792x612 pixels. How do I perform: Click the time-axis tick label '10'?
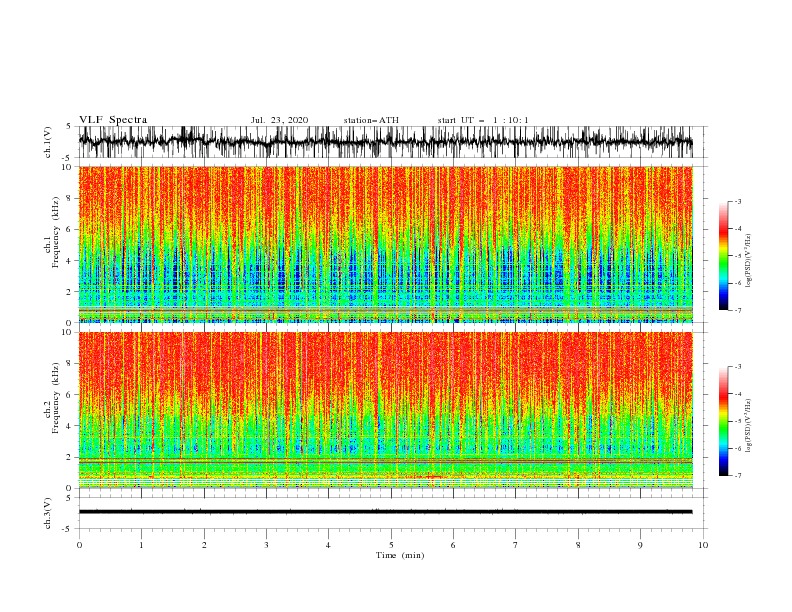(703, 545)
